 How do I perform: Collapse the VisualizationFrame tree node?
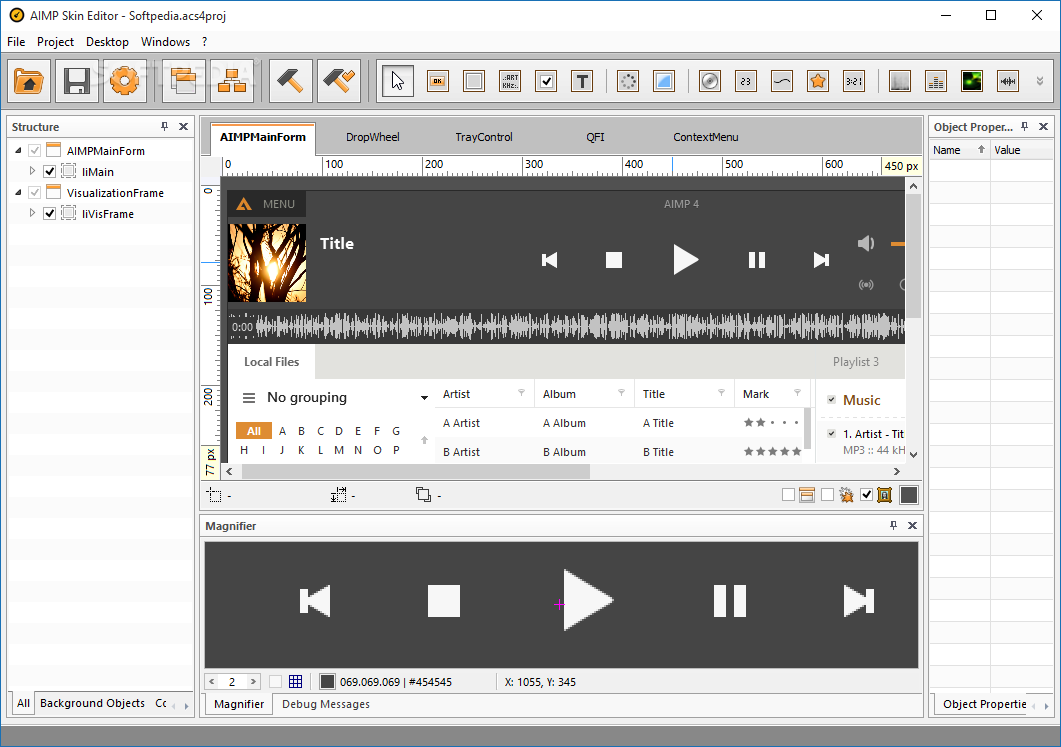click(x=18, y=193)
